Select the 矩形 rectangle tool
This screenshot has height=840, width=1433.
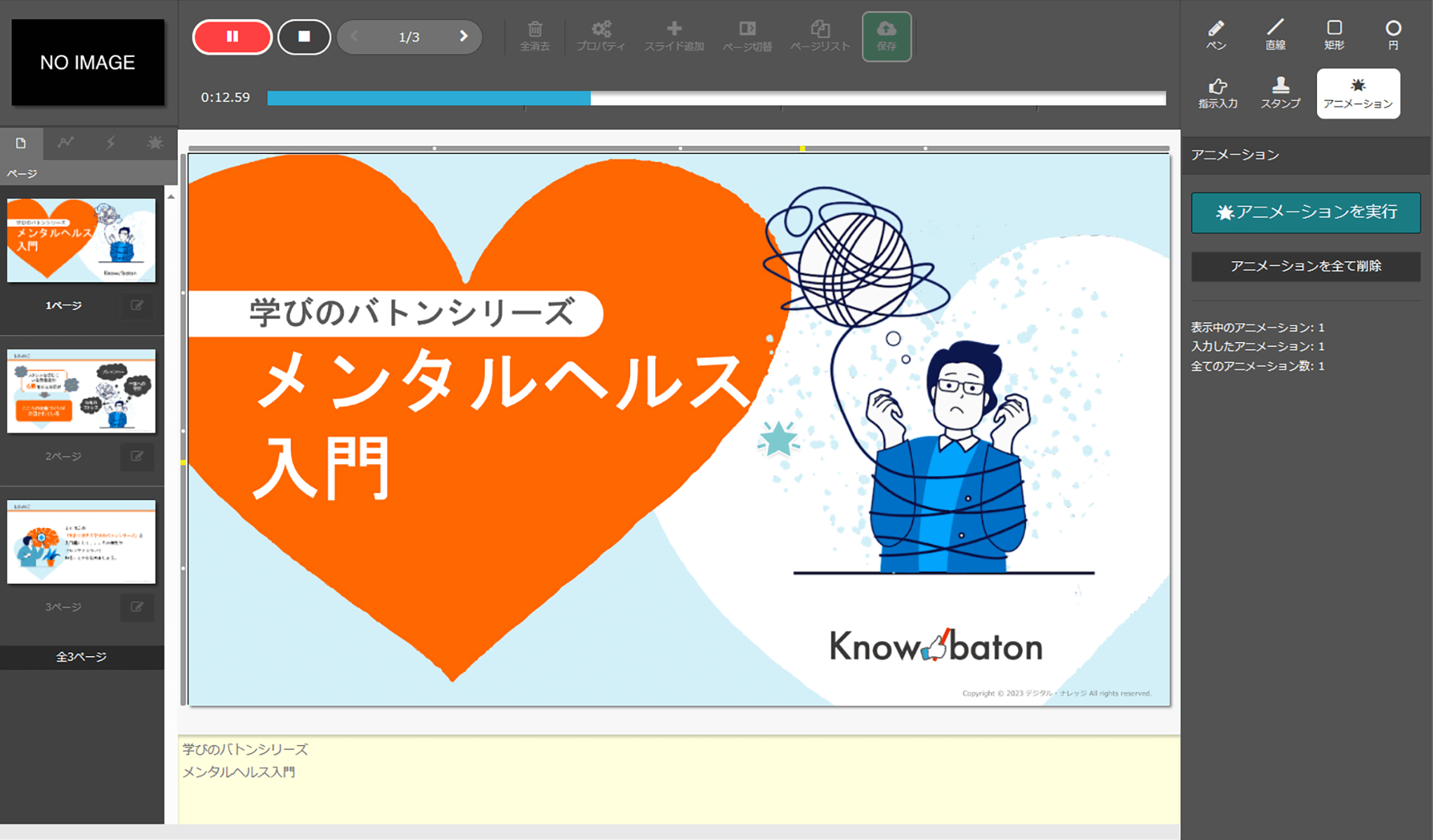tap(1334, 35)
